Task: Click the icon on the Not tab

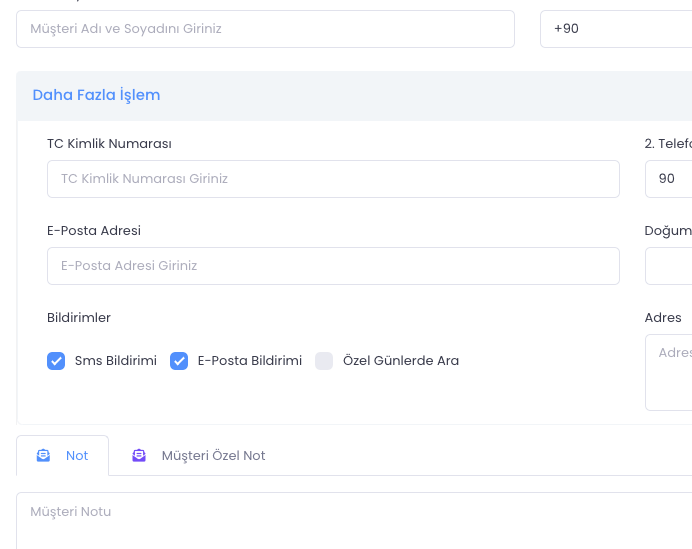Action: coord(43,455)
